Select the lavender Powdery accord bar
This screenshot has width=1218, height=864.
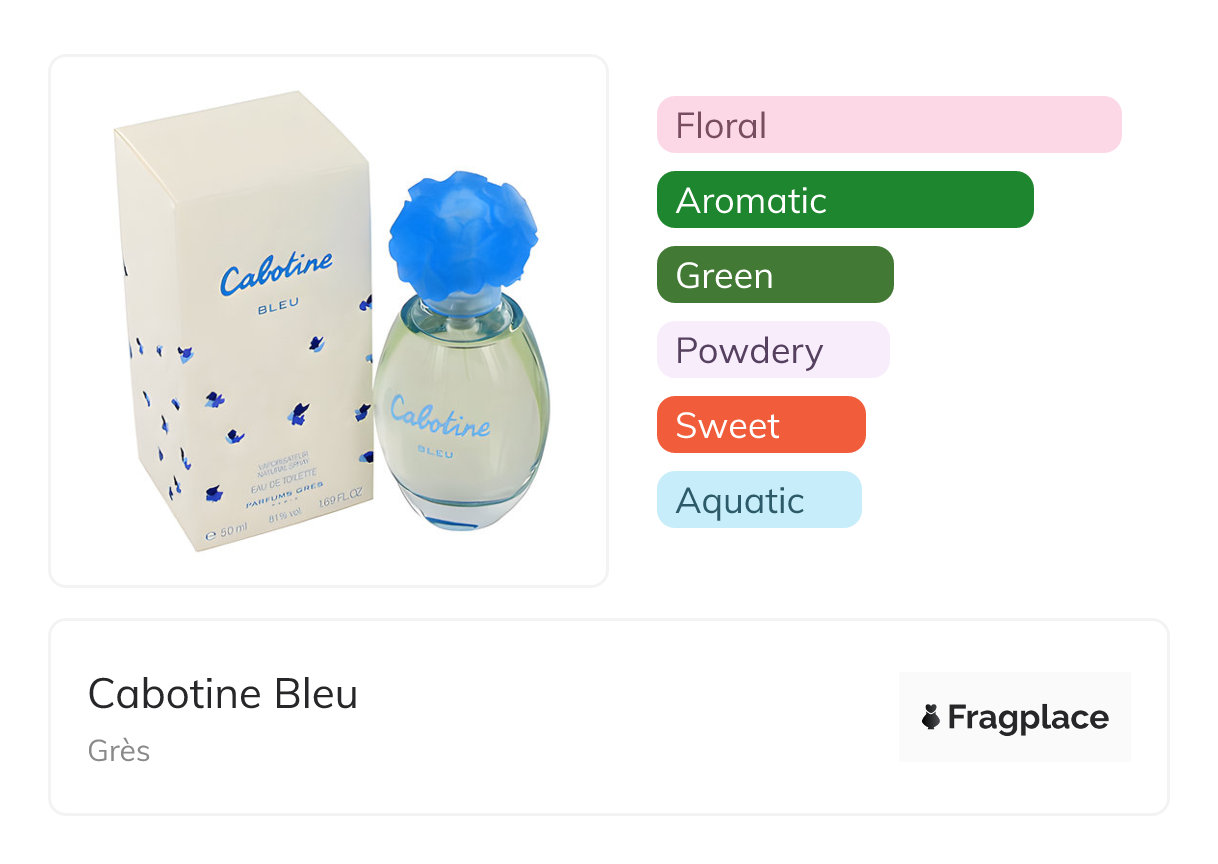(772, 350)
